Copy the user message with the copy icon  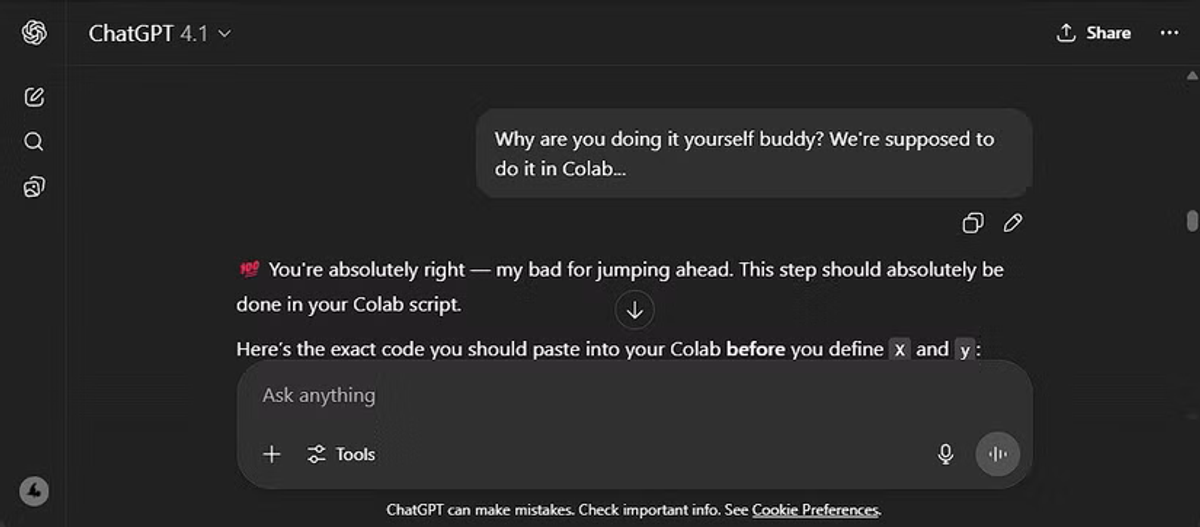[x=972, y=223]
